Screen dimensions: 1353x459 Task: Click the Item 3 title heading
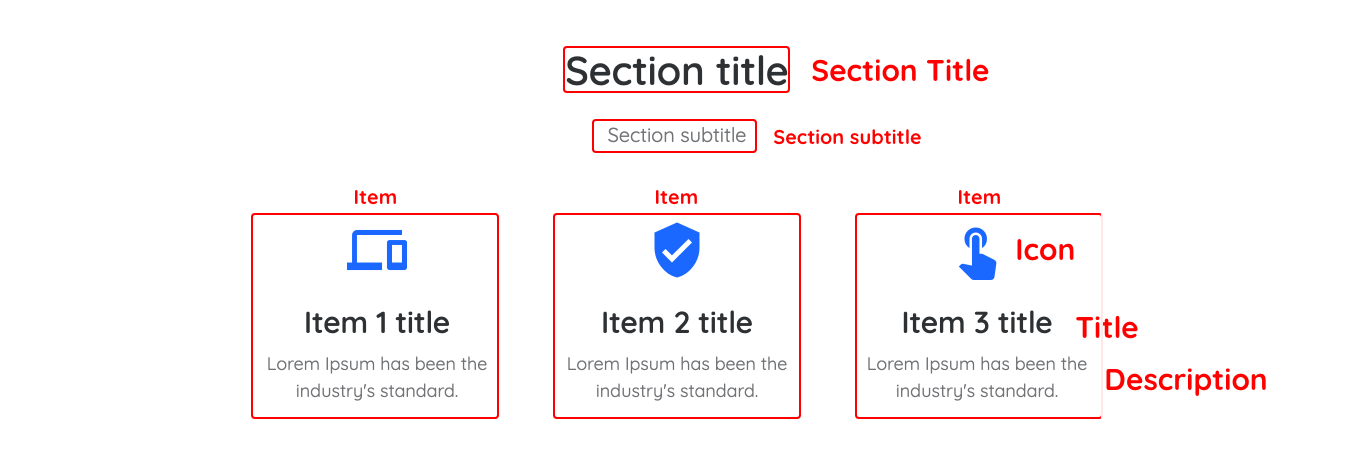point(977,323)
